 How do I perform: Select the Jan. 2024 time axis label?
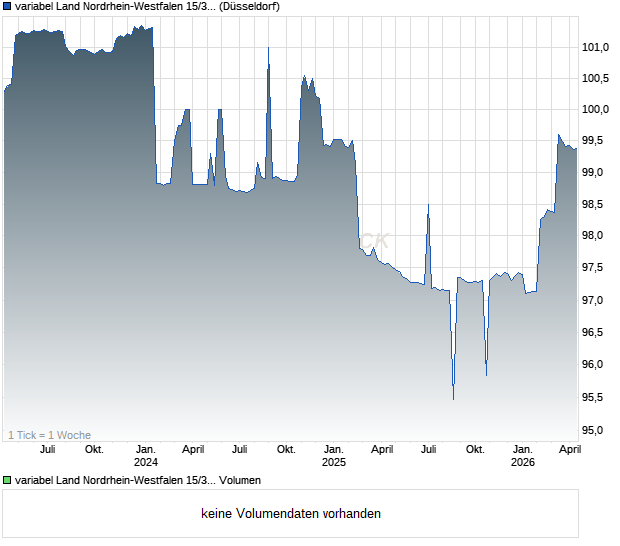(146, 455)
